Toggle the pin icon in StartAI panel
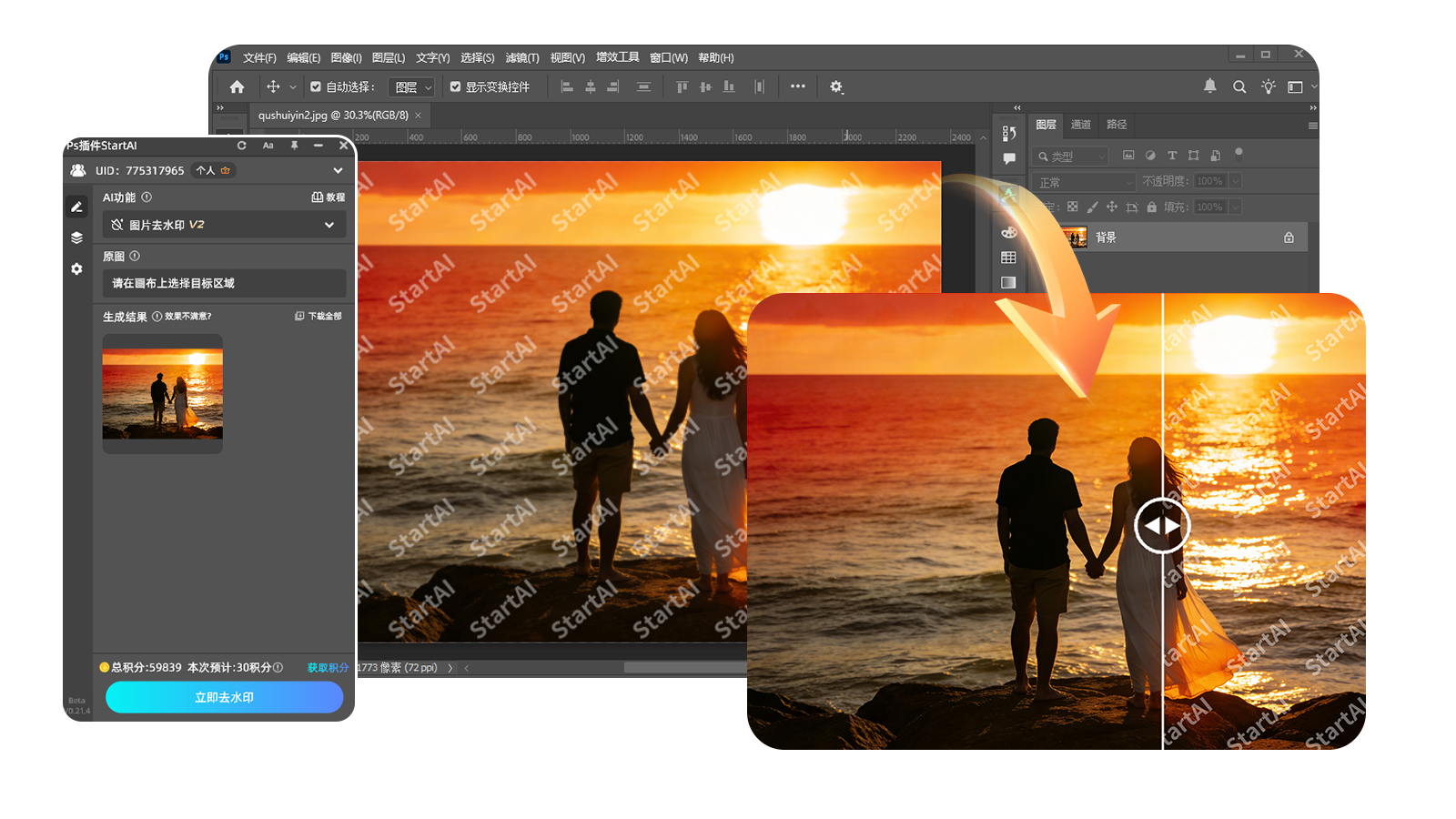The height and width of the screenshot is (819, 1456). pyautogui.click(x=294, y=146)
